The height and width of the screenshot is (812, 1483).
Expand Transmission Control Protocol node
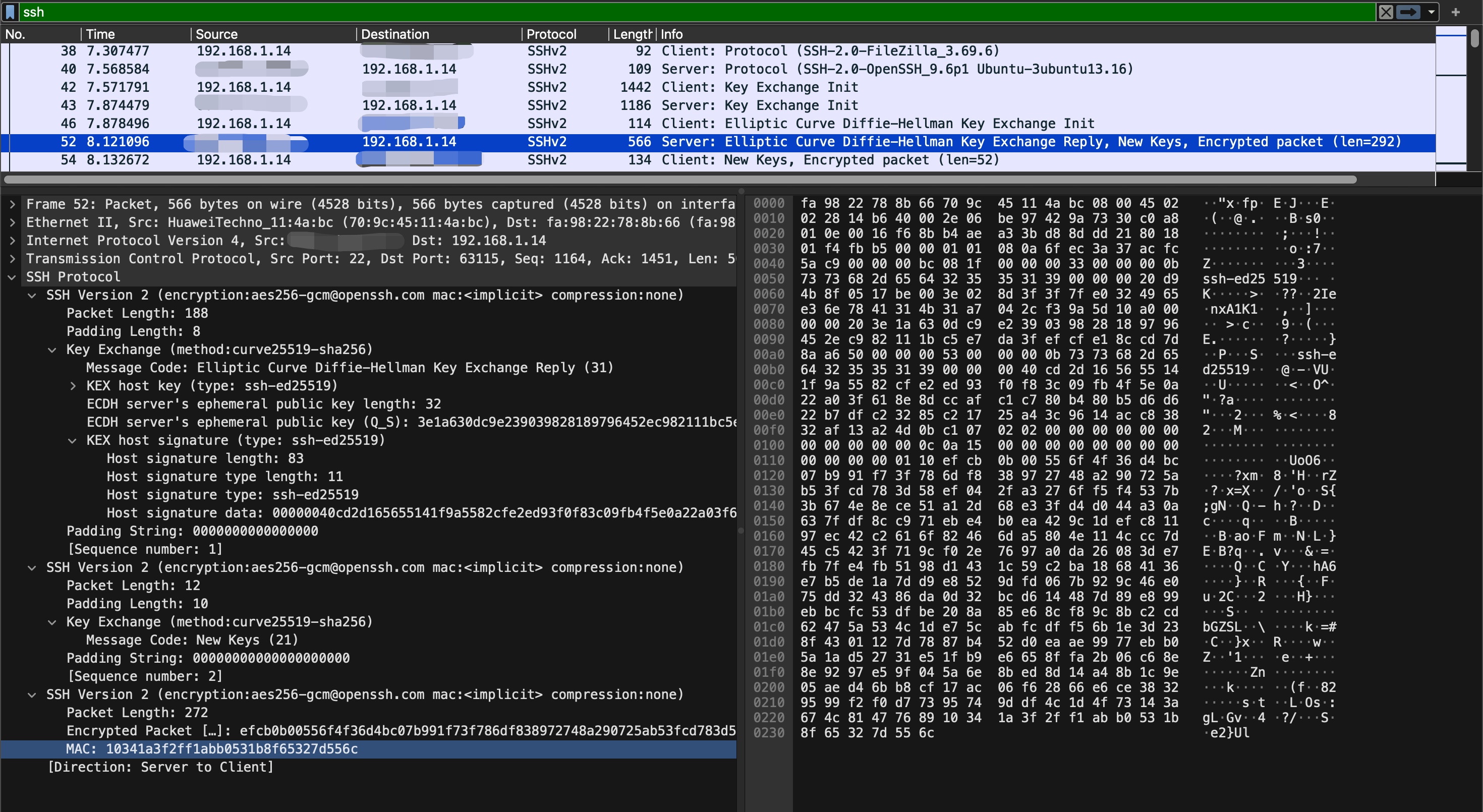pos(12,259)
